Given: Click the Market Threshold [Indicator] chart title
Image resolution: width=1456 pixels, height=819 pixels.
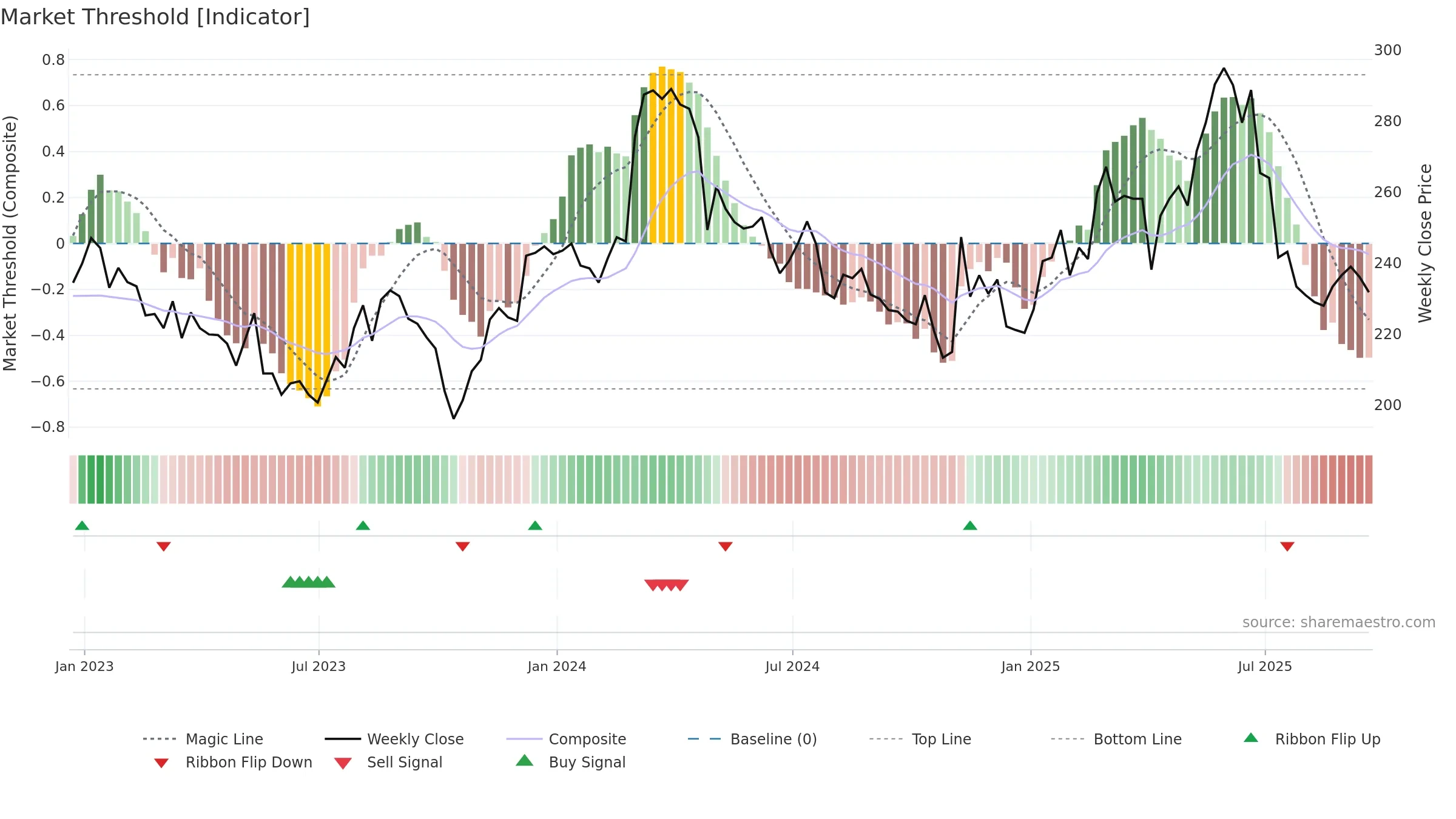Looking at the screenshot, I should [x=155, y=17].
